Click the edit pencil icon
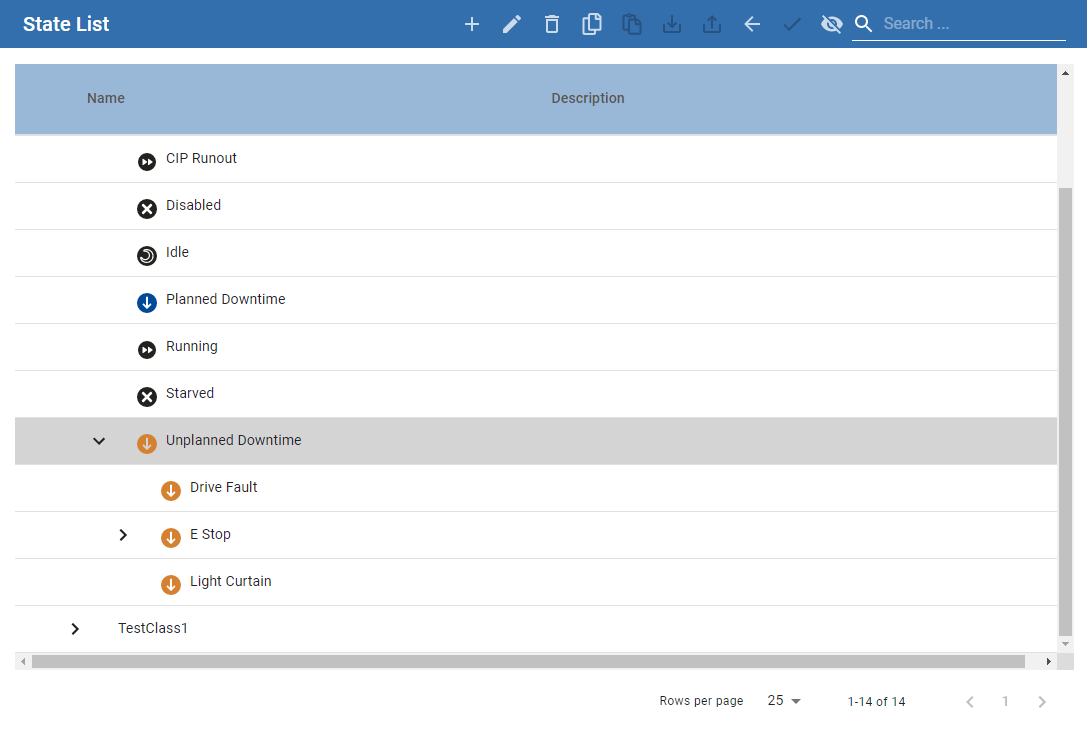 coord(512,24)
